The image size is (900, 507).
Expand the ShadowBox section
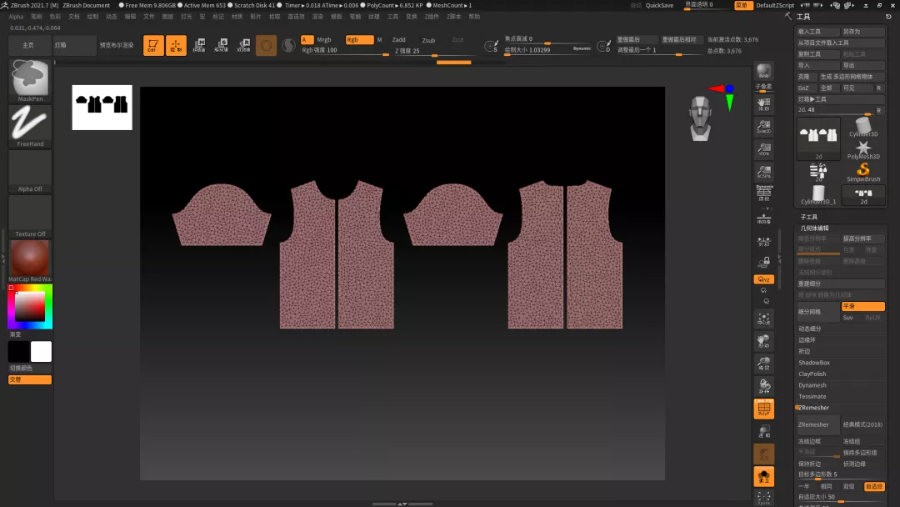tap(814, 362)
